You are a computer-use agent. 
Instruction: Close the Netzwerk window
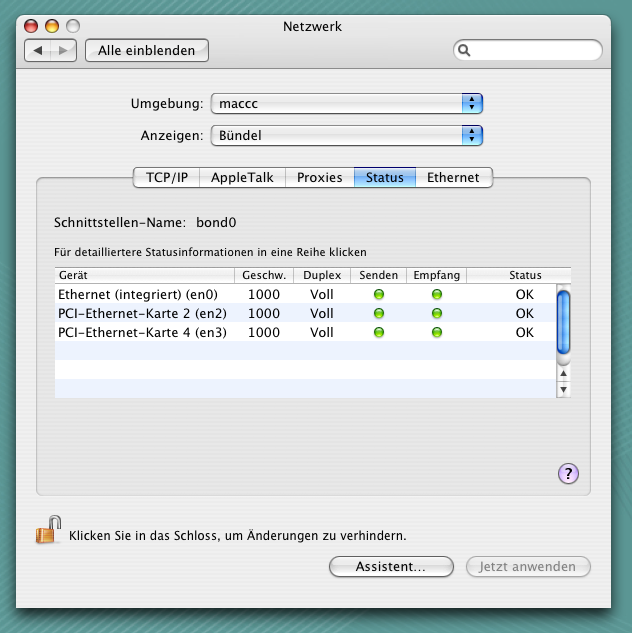coord(31,26)
